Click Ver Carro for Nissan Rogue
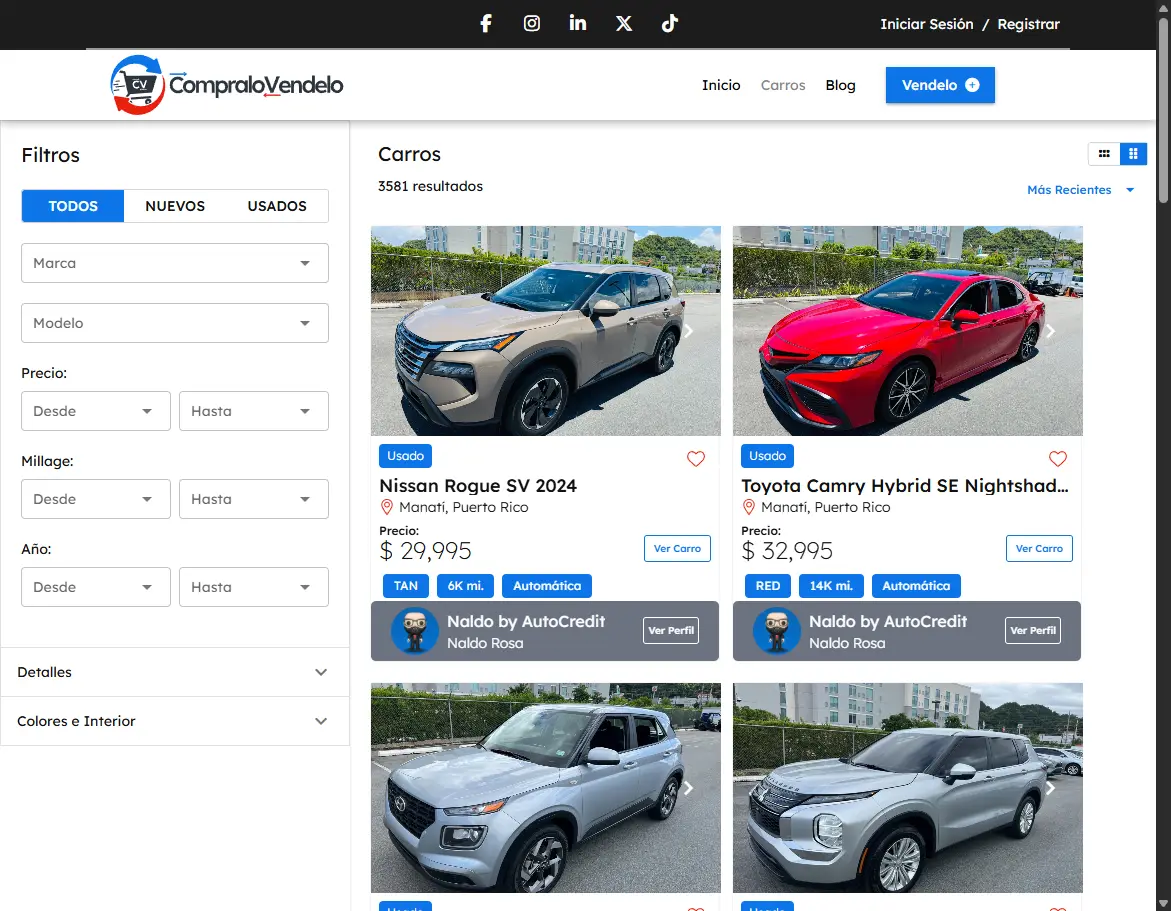Viewport: 1171px width, 911px height. [x=677, y=548]
